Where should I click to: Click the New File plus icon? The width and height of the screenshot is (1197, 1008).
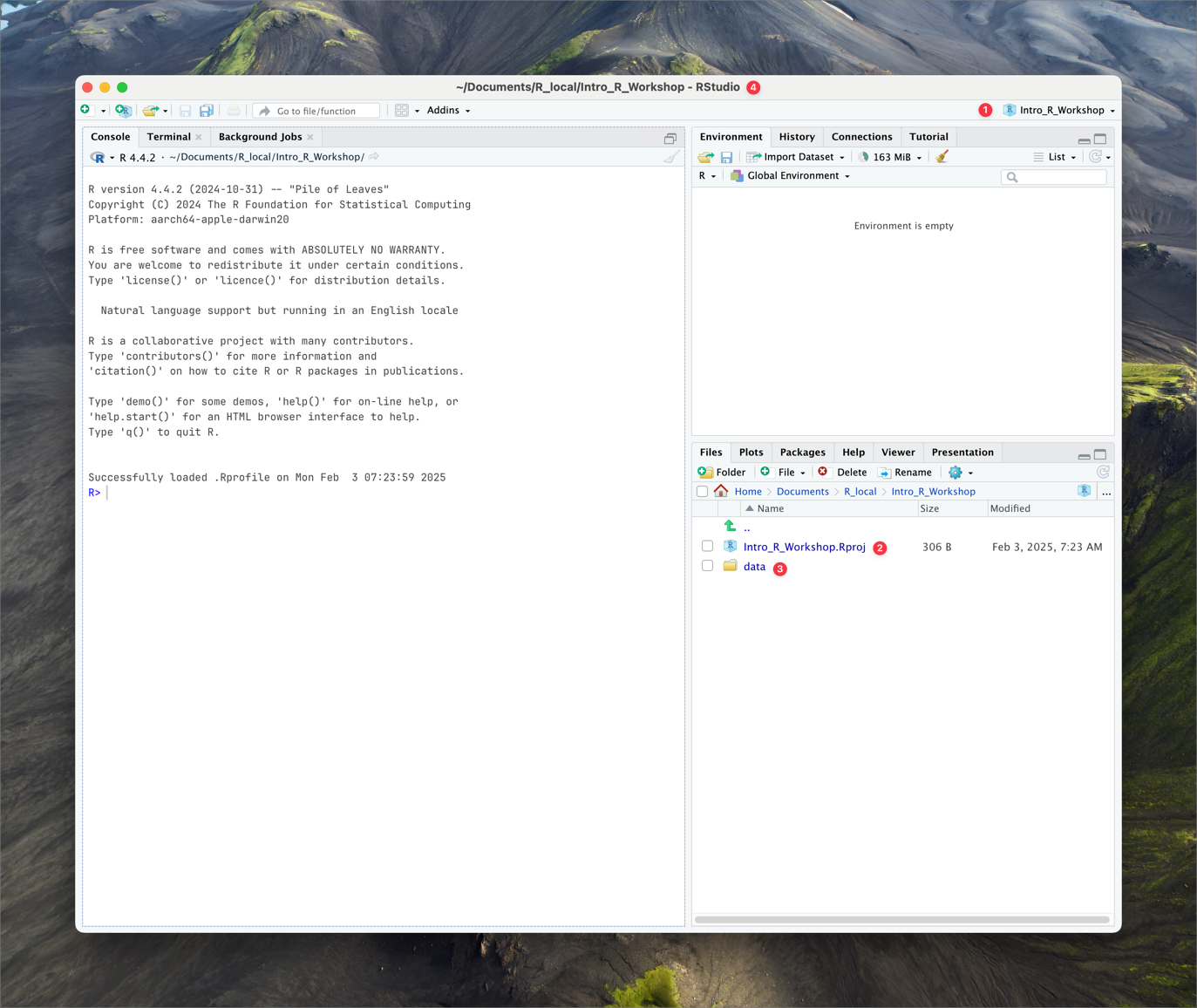85,110
